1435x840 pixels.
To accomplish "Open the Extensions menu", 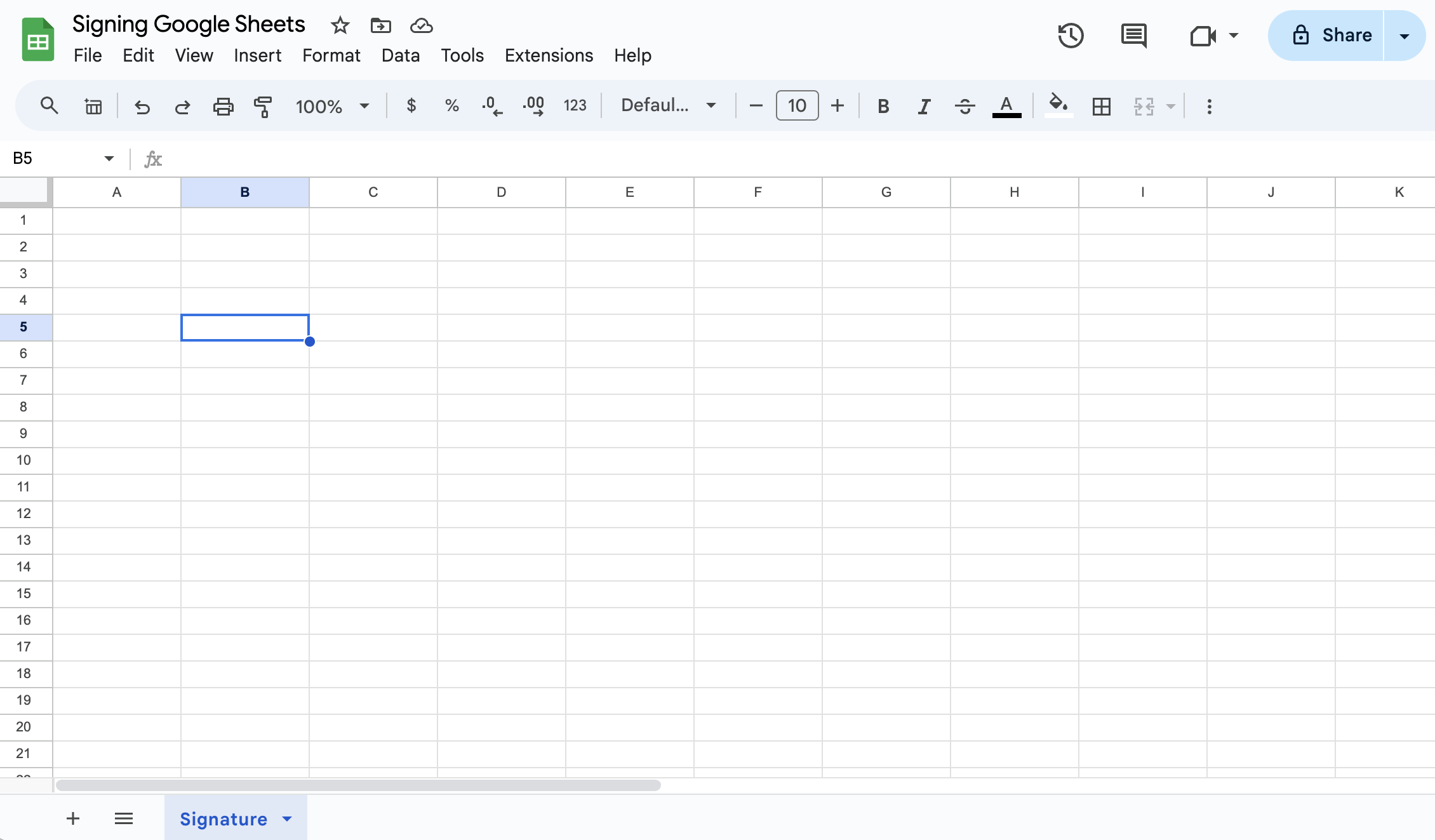I will tap(549, 55).
